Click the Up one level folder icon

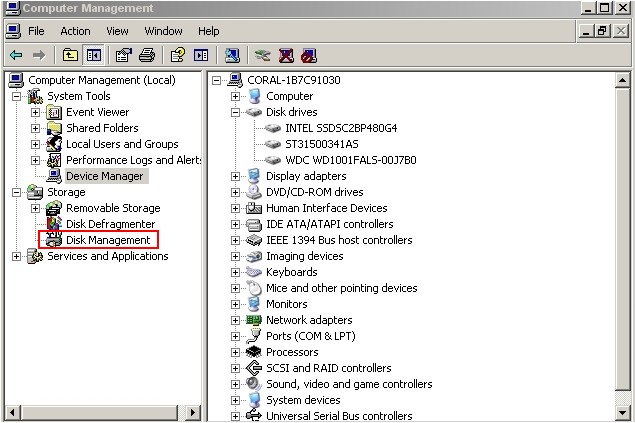[70, 55]
